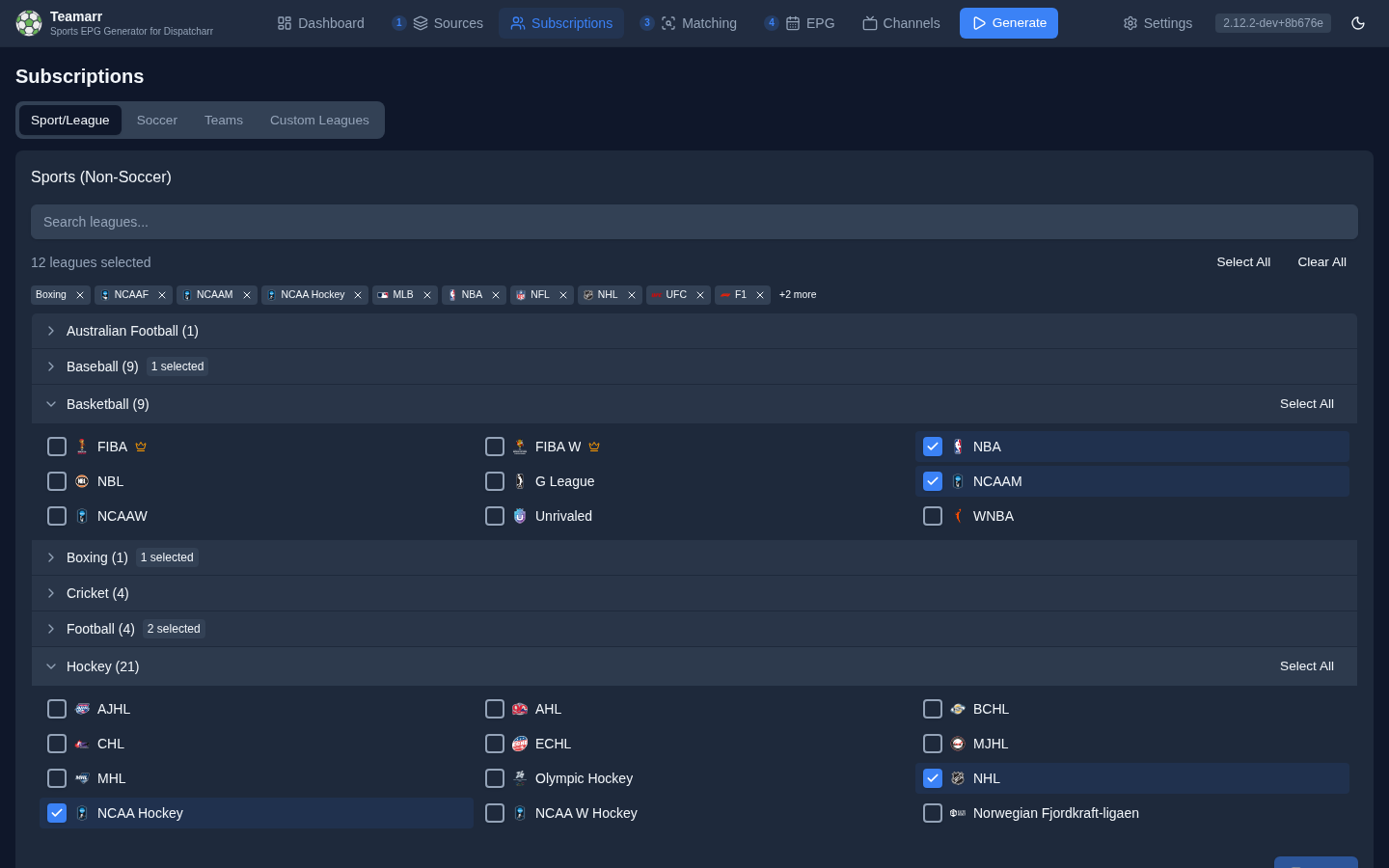Image resolution: width=1389 pixels, height=868 pixels.
Task: Remove NFL chip with its X
Action: 563,295
